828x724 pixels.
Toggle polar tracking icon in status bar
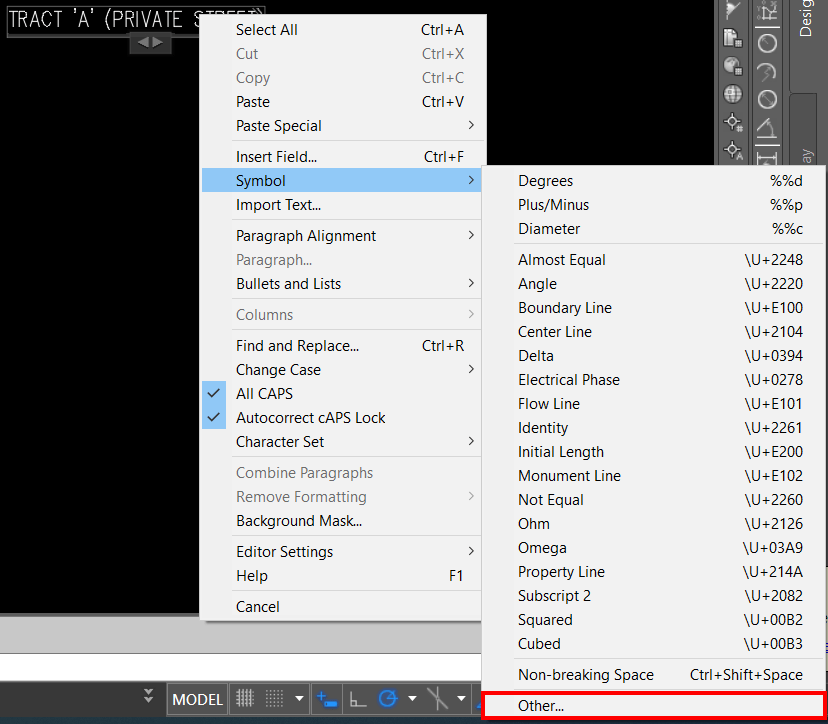(388, 698)
